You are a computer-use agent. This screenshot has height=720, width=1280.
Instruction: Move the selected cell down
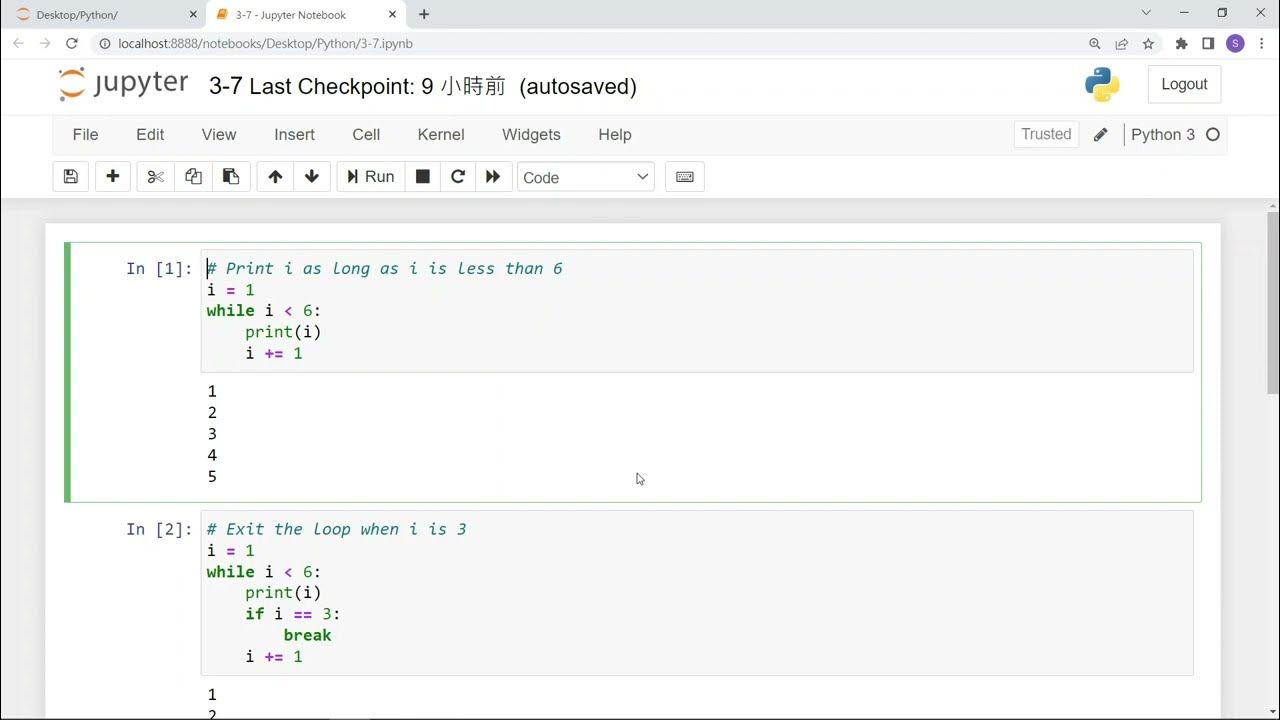pos(312,177)
